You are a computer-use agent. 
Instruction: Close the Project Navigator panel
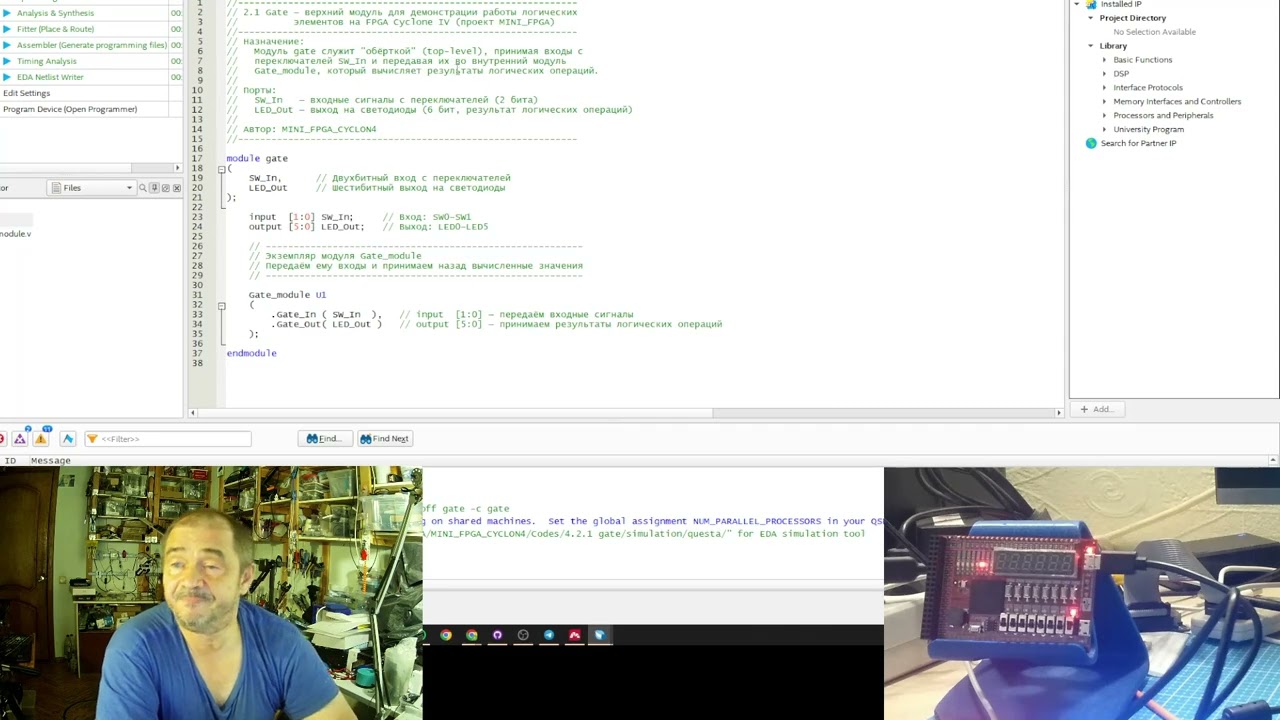tap(177, 188)
